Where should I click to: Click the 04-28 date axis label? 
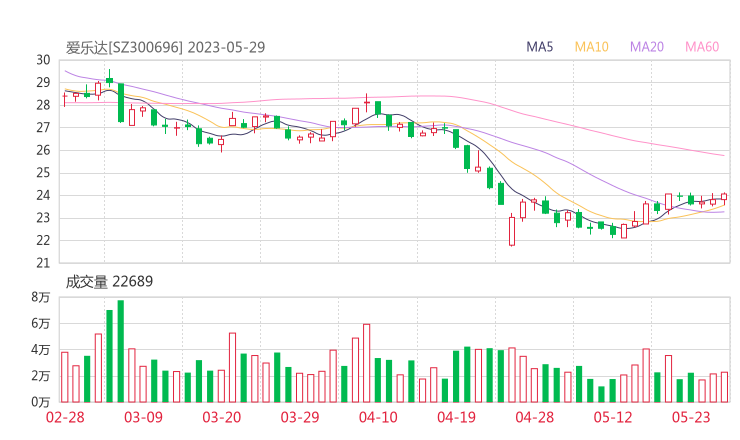[x=535, y=417]
